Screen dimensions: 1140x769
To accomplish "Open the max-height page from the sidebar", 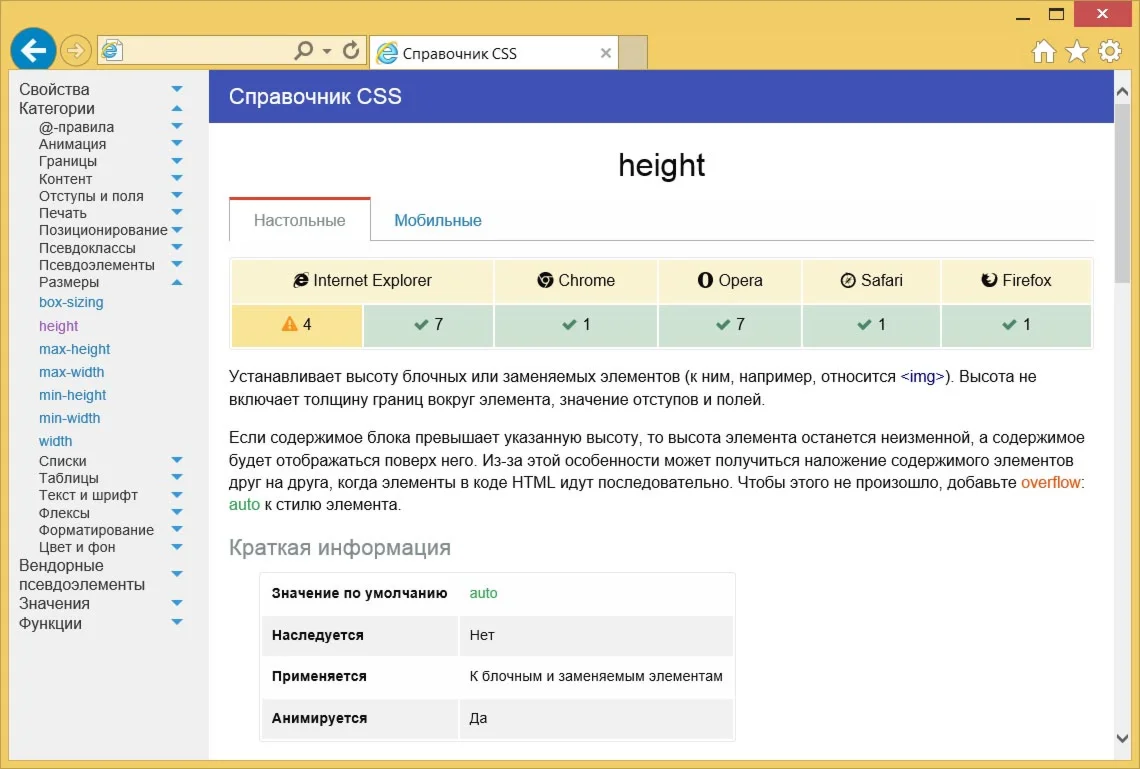I will 75,348.
